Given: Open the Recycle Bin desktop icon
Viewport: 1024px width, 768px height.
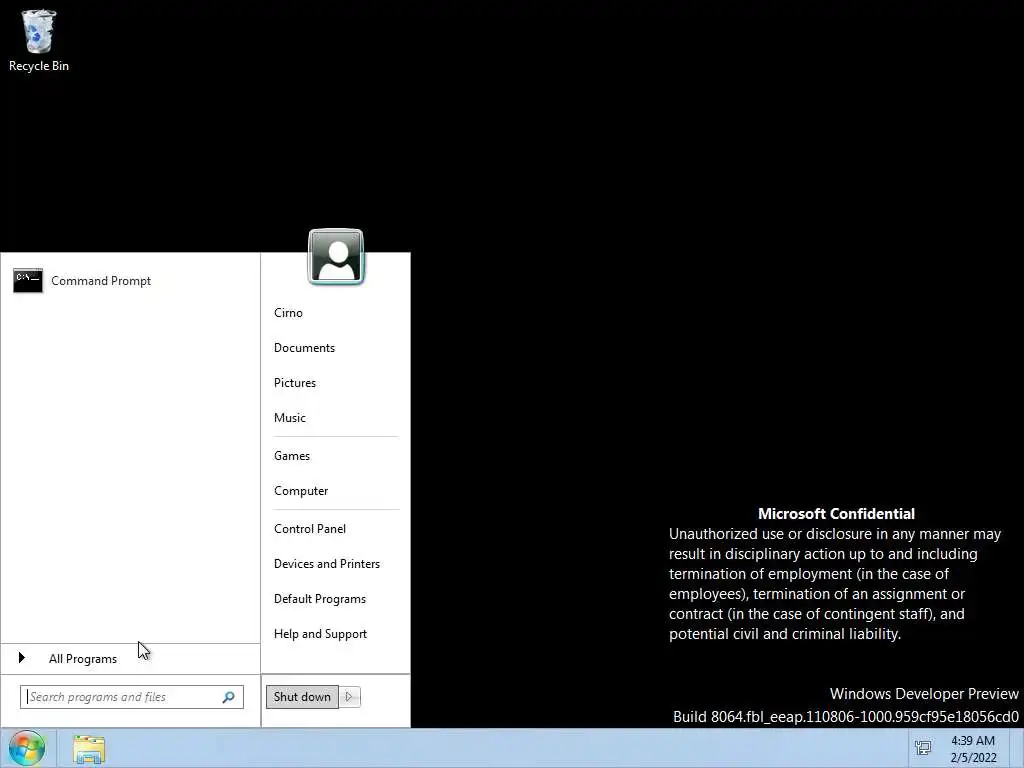Looking at the screenshot, I should click(x=39, y=40).
